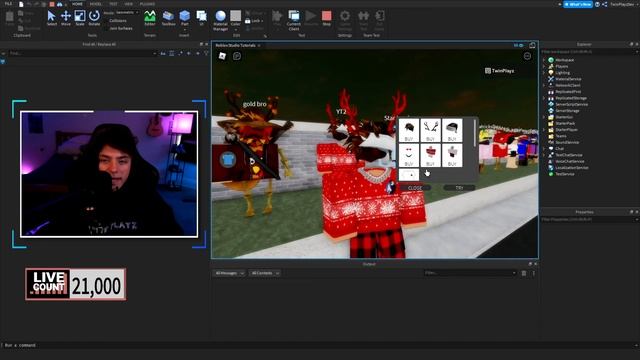This screenshot has height=360, width=640.
Task: Open the All Messages dropdown in Output
Action: click(229, 273)
